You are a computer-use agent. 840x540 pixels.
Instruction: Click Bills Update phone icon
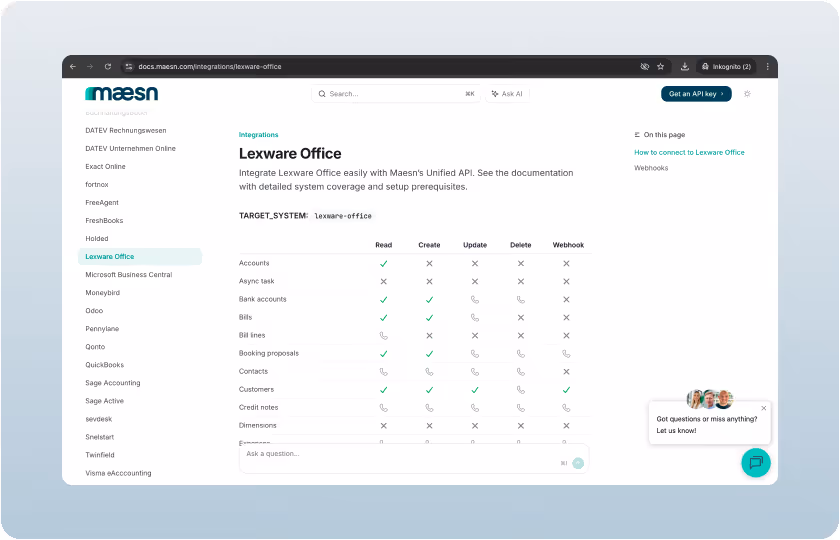[x=475, y=318]
